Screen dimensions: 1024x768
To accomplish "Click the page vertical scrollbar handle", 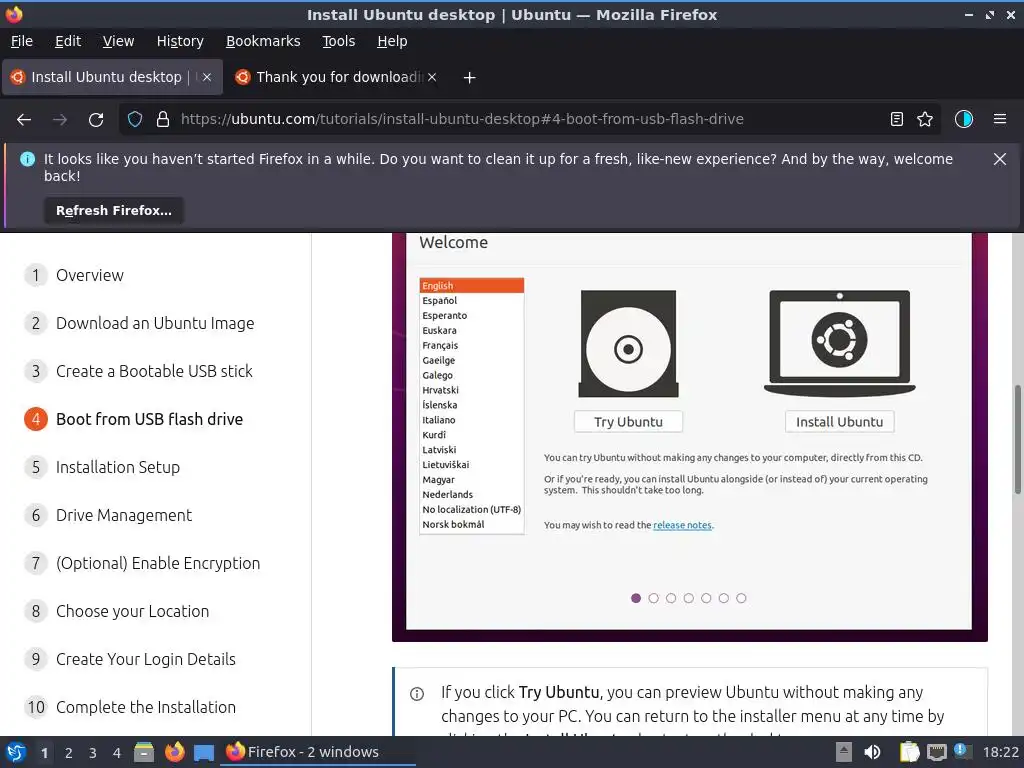I will coord(1017,439).
